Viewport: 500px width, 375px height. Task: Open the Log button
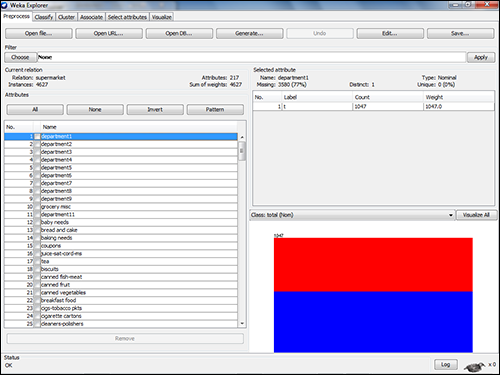point(446,364)
